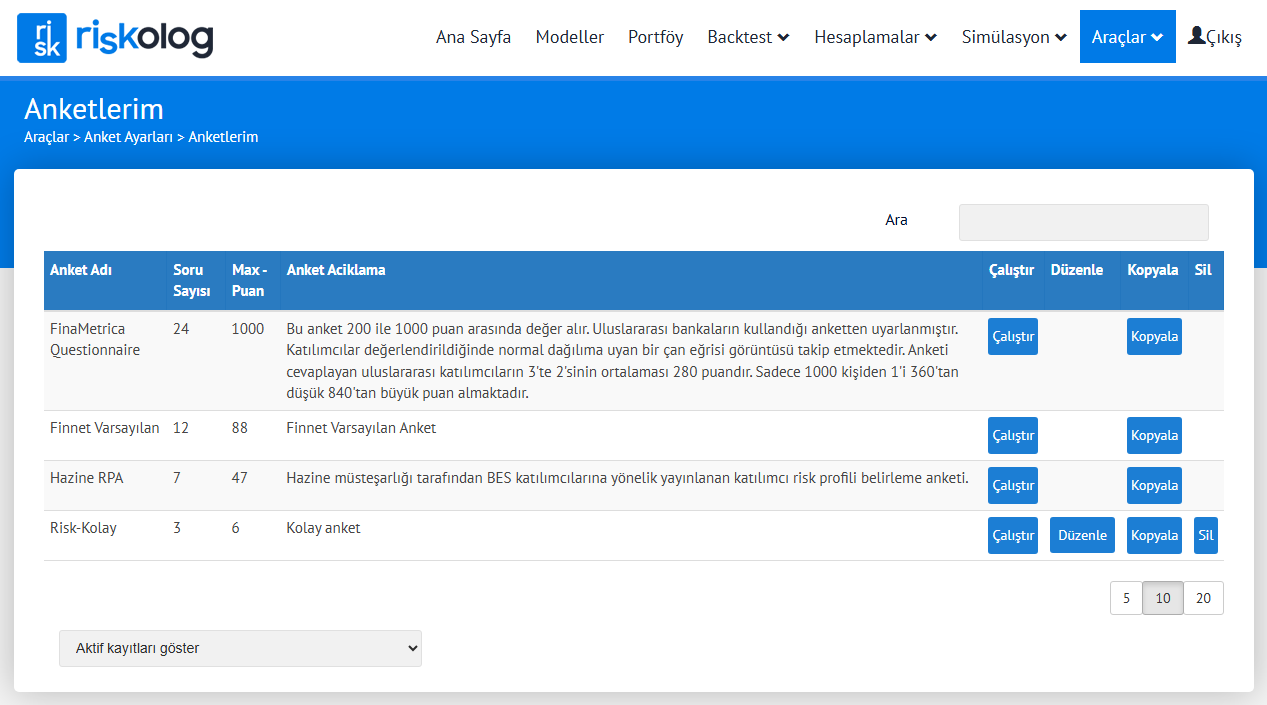Image resolution: width=1267 pixels, height=705 pixels.
Task: Click question count value 24
Action: pos(181,328)
